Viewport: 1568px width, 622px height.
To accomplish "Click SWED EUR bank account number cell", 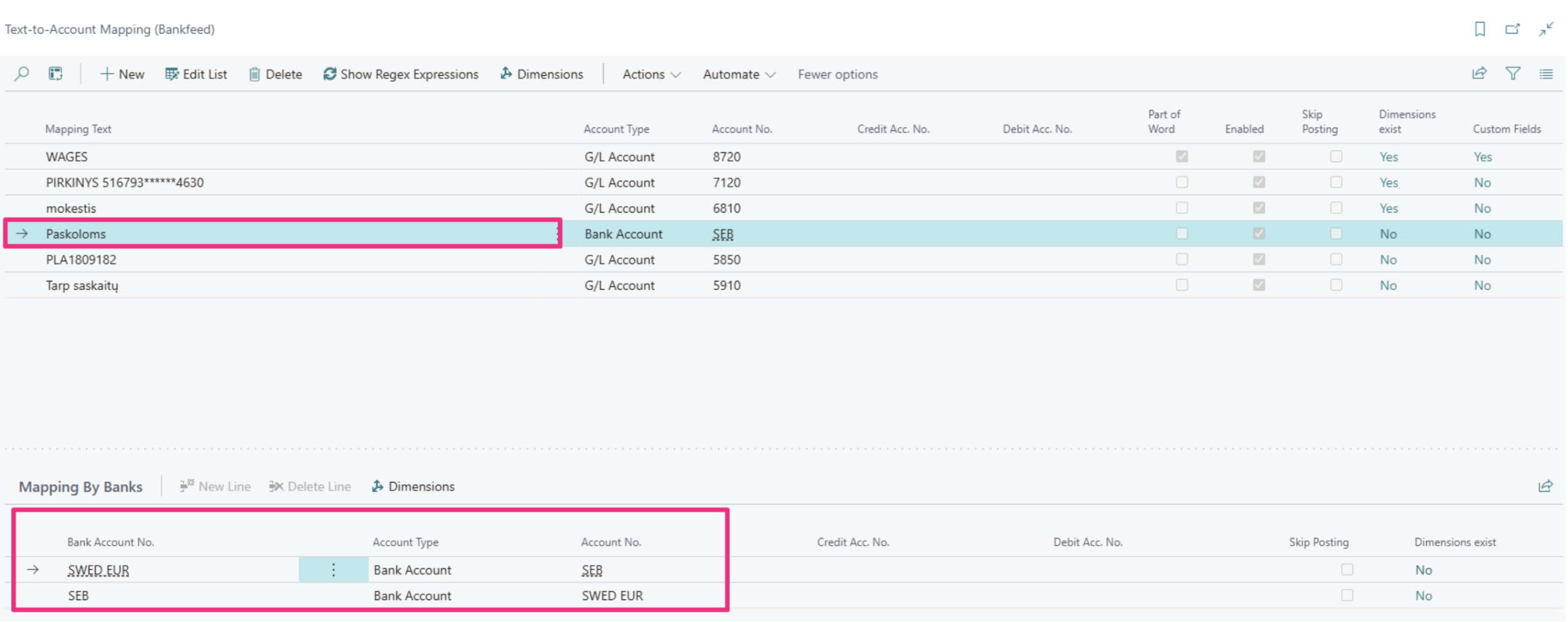I will (x=98, y=570).
